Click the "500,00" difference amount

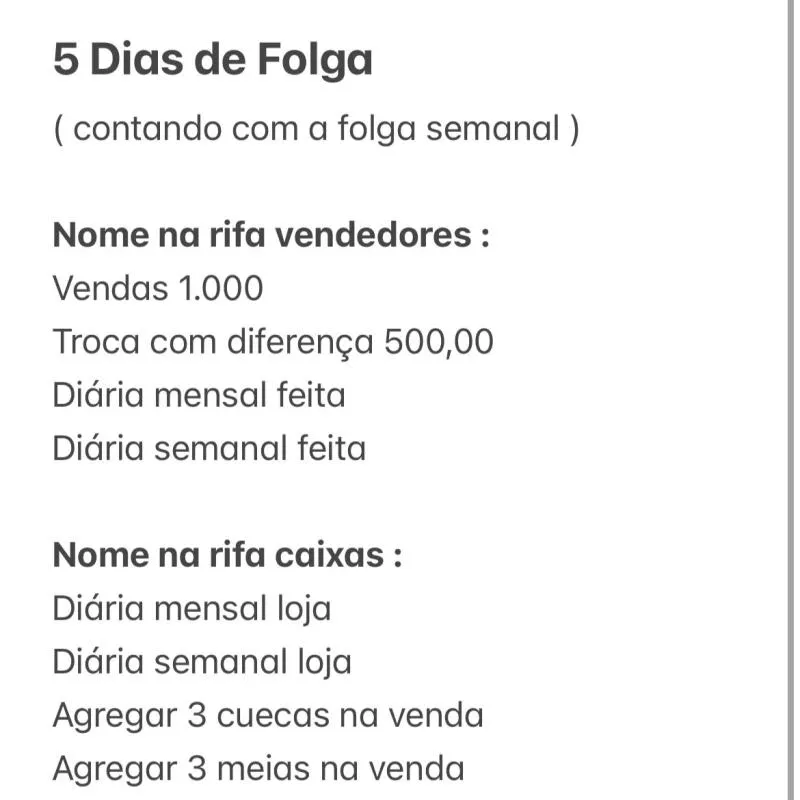click(x=439, y=342)
